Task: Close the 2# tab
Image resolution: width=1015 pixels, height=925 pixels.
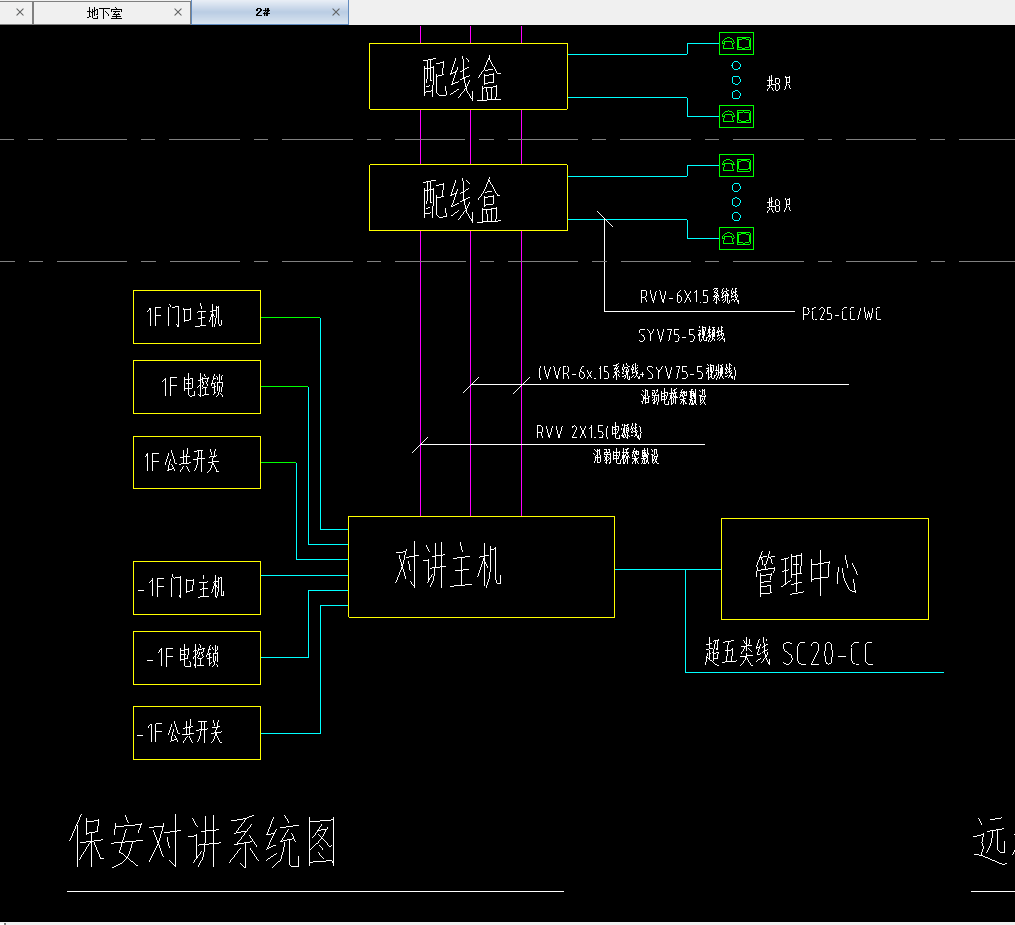Action: (x=335, y=12)
